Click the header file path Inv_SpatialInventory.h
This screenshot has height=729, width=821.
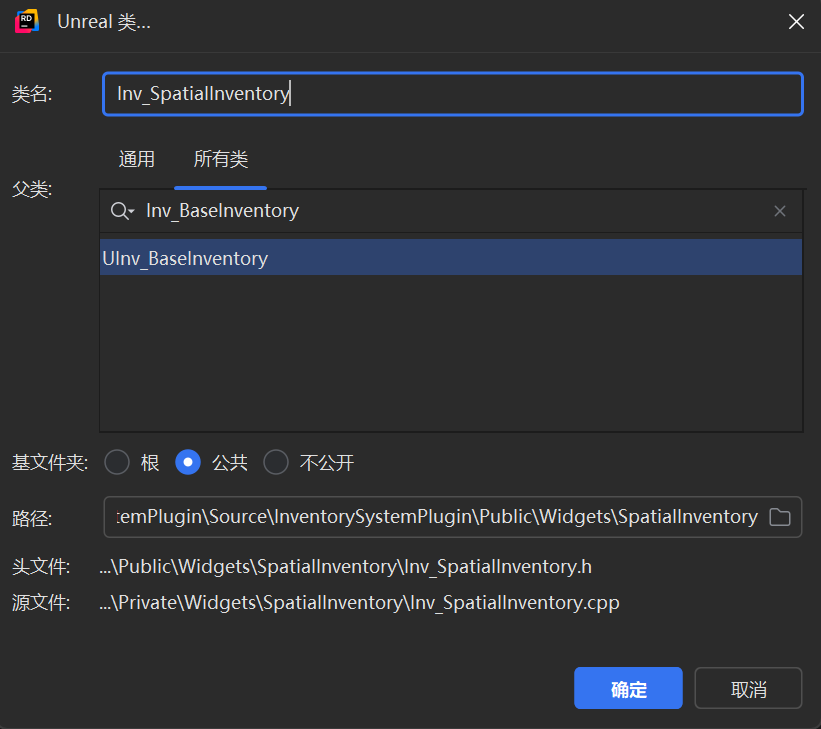coord(346,567)
